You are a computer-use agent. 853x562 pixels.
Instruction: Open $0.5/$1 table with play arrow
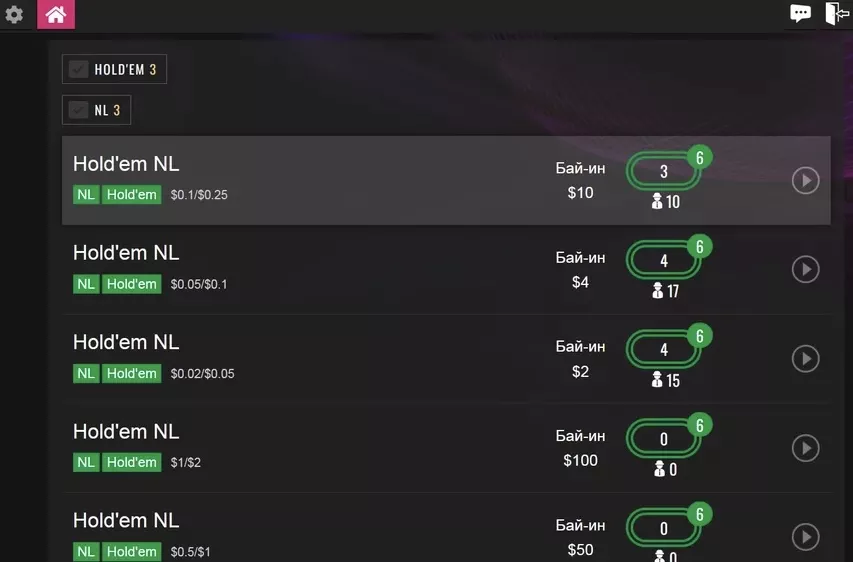tap(806, 537)
